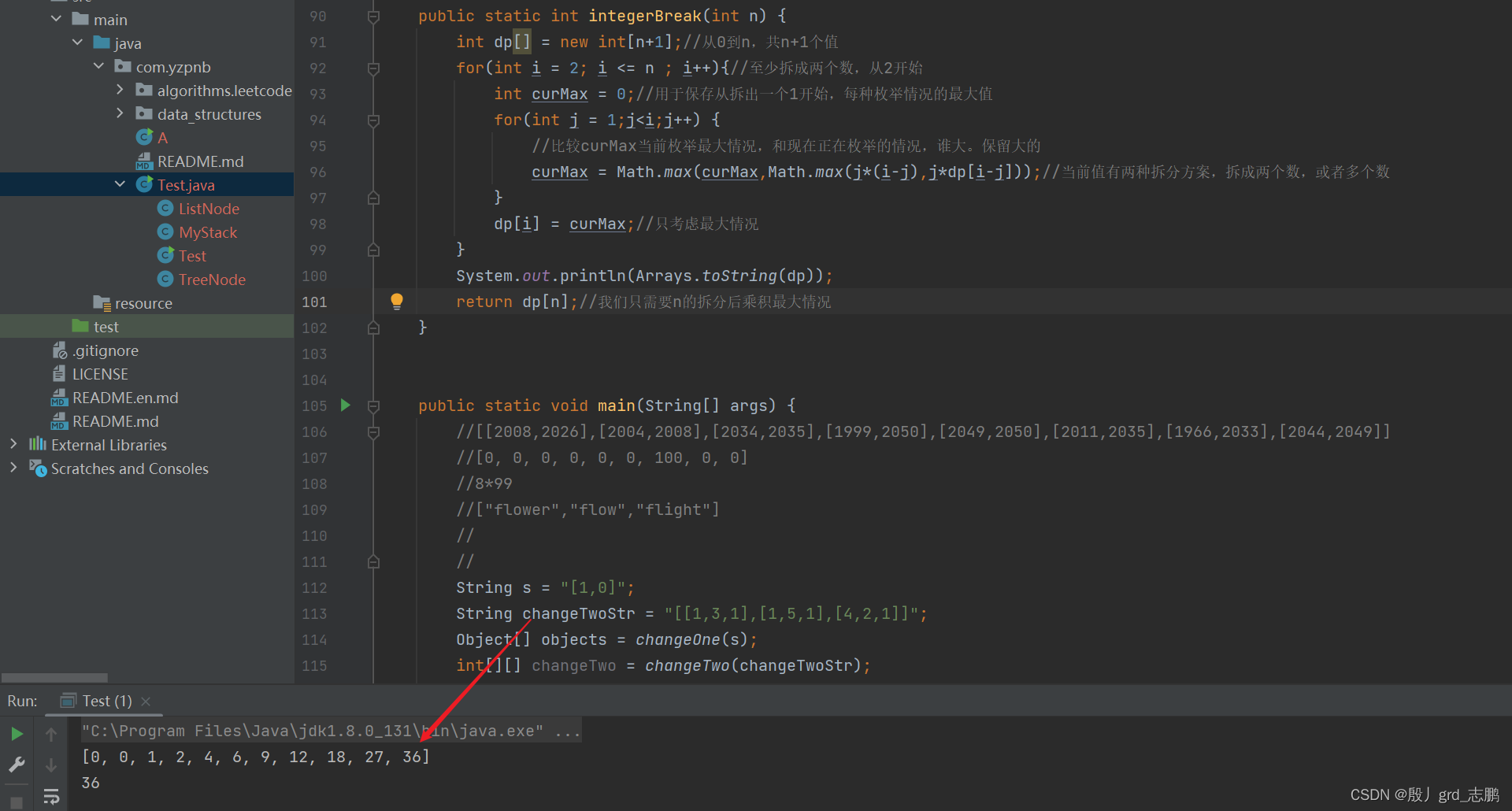
Task: Click changeTwoStr variable on line 113
Action: tap(579, 613)
